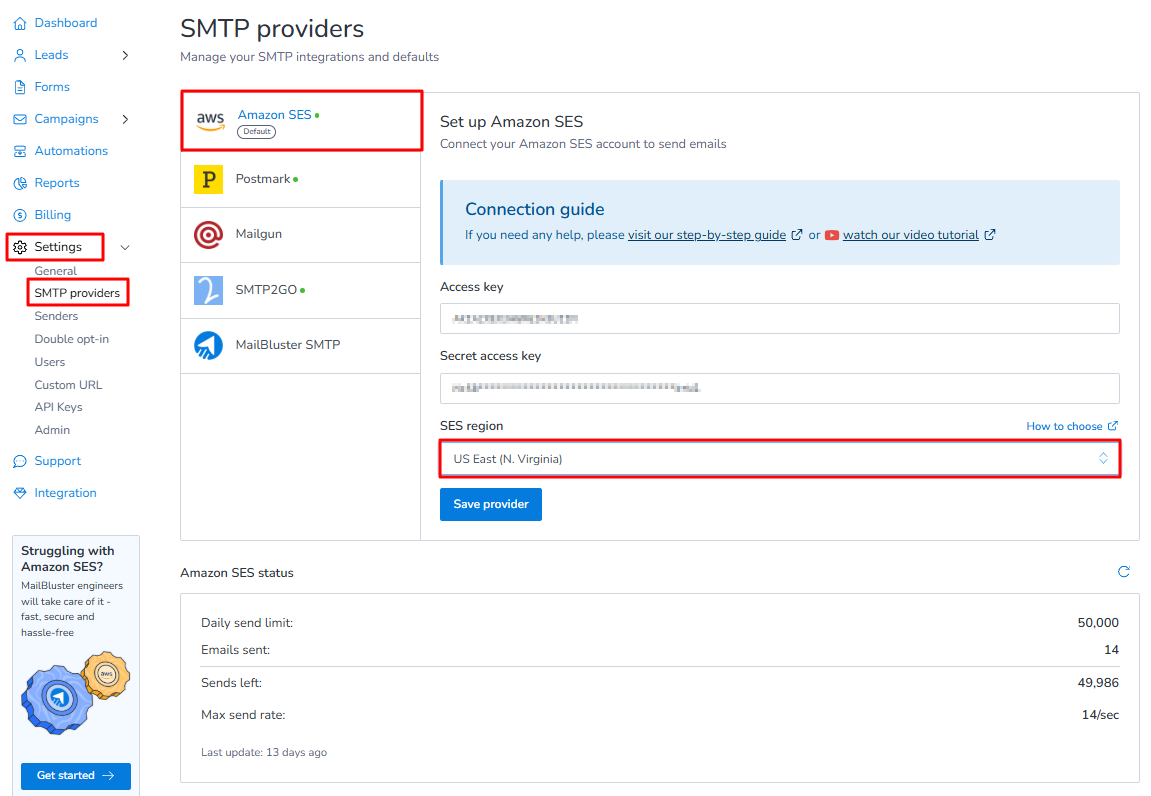Click the Access key input field
This screenshot has height=796, width=1151.
(780, 319)
